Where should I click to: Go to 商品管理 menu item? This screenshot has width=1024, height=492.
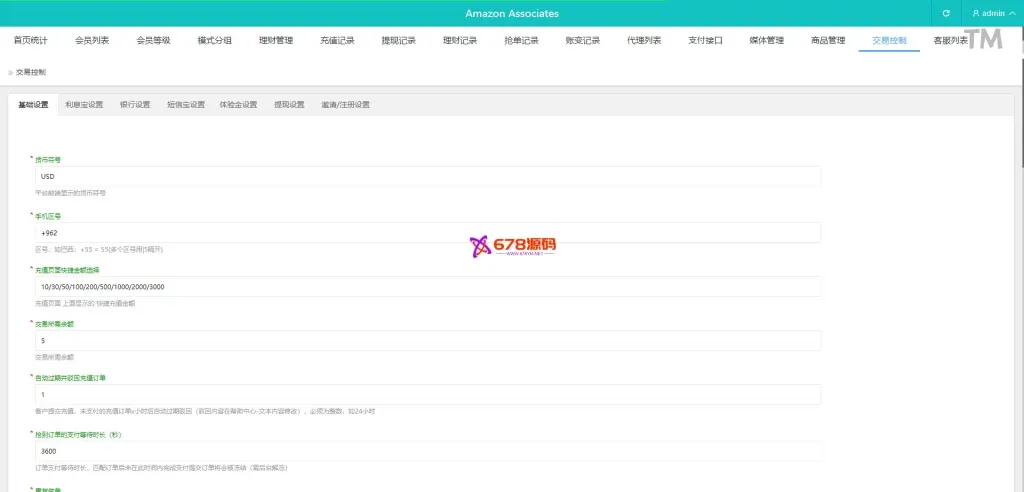click(x=828, y=41)
